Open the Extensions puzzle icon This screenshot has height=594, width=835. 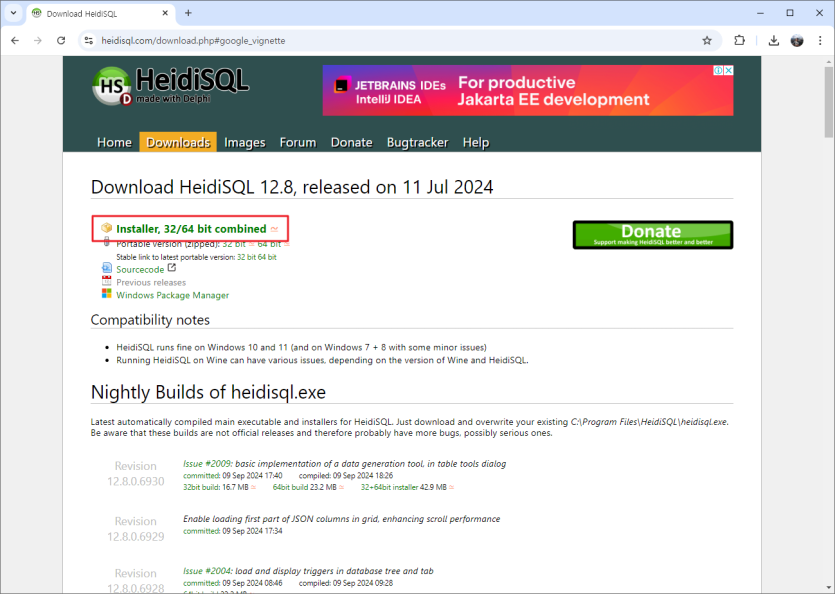pyautogui.click(x=739, y=40)
